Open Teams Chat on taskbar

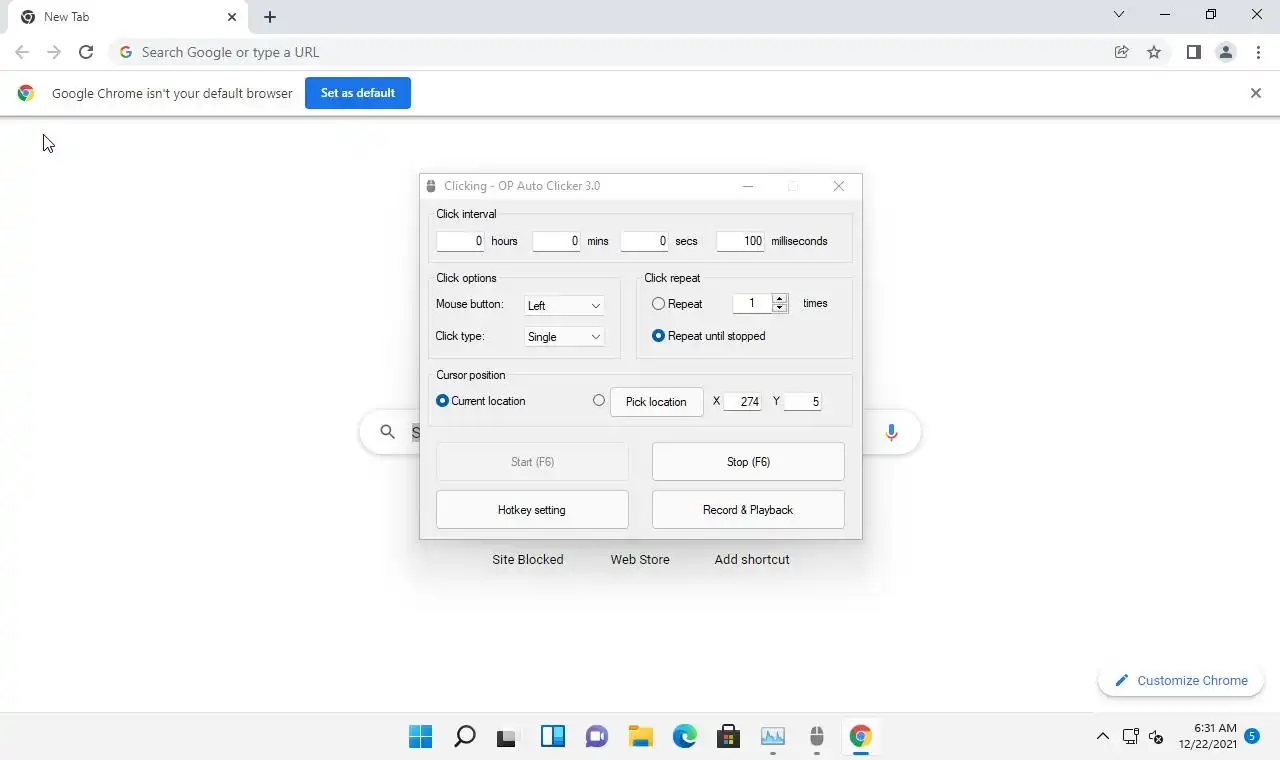[596, 737]
